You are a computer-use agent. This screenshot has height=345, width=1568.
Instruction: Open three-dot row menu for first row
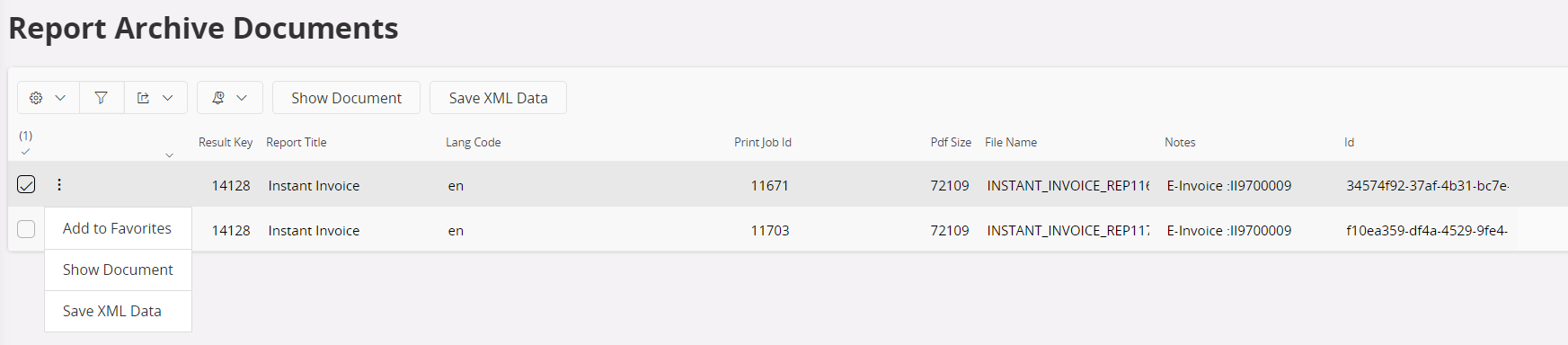click(59, 184)
